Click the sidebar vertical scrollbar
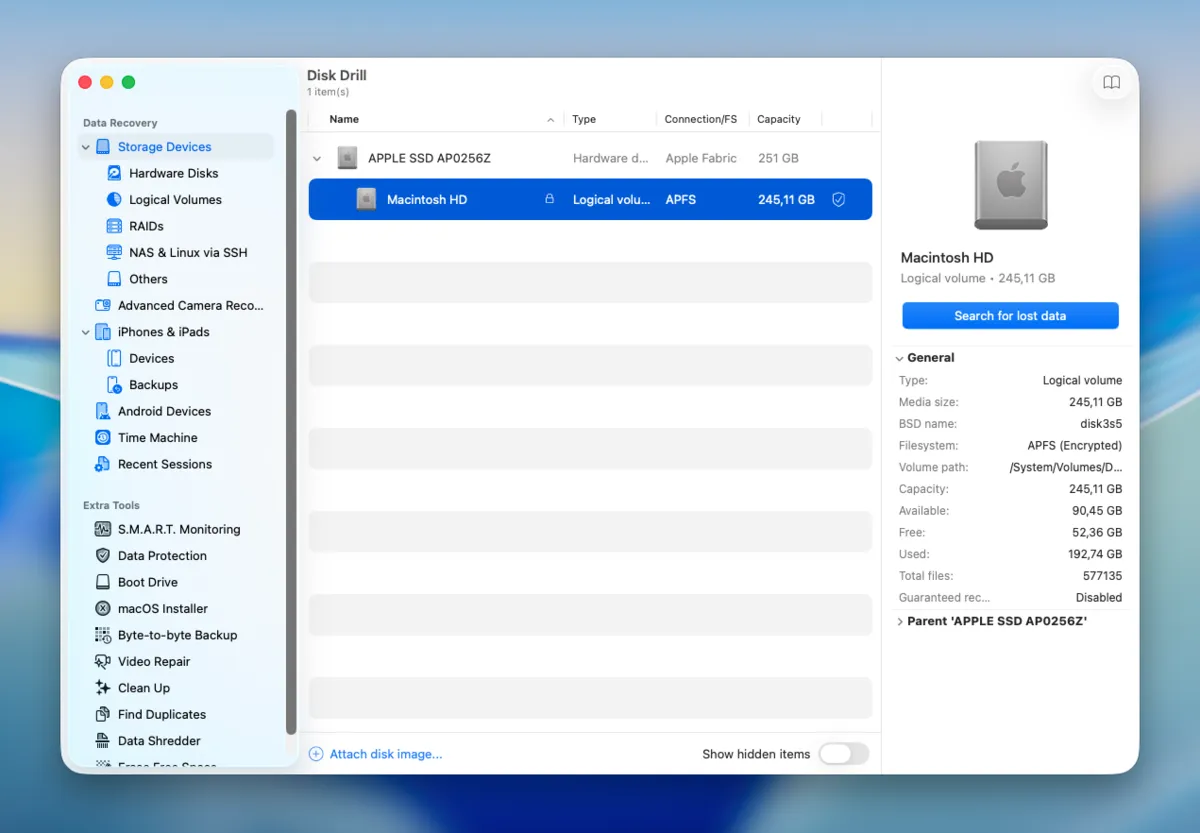The width and height of the screenshot is (1200, 833). (x=291, y=422)
